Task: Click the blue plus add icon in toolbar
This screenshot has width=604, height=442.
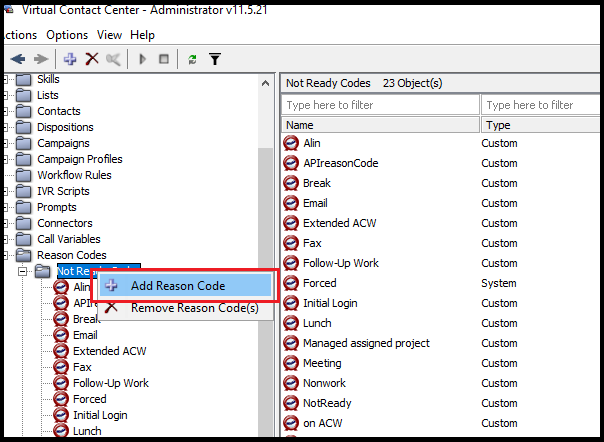Action: point(70,59)
